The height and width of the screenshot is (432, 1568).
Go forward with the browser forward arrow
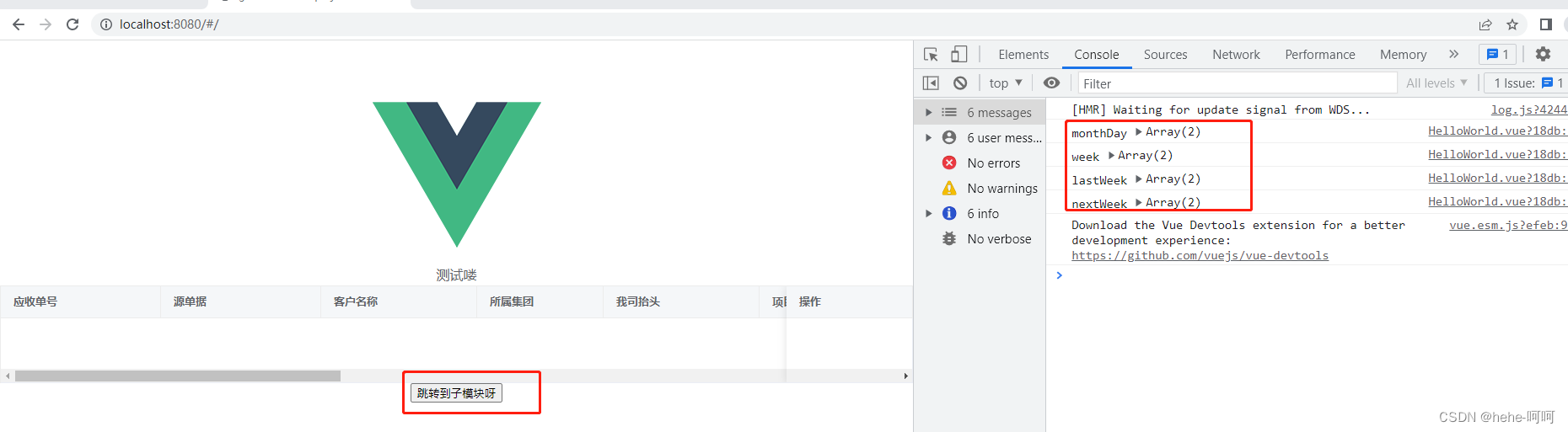coord(46,24)
